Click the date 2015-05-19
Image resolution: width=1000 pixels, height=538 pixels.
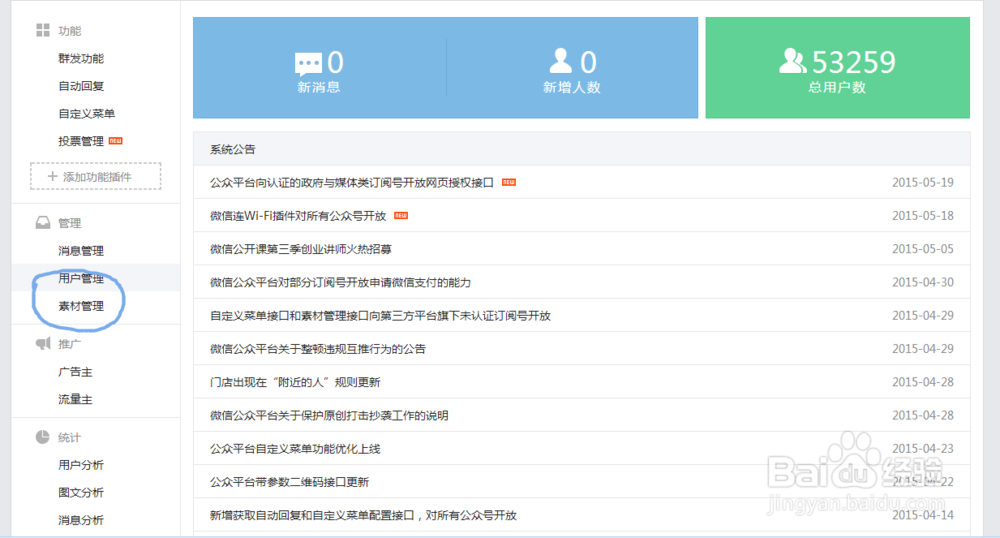coord(923,182)
